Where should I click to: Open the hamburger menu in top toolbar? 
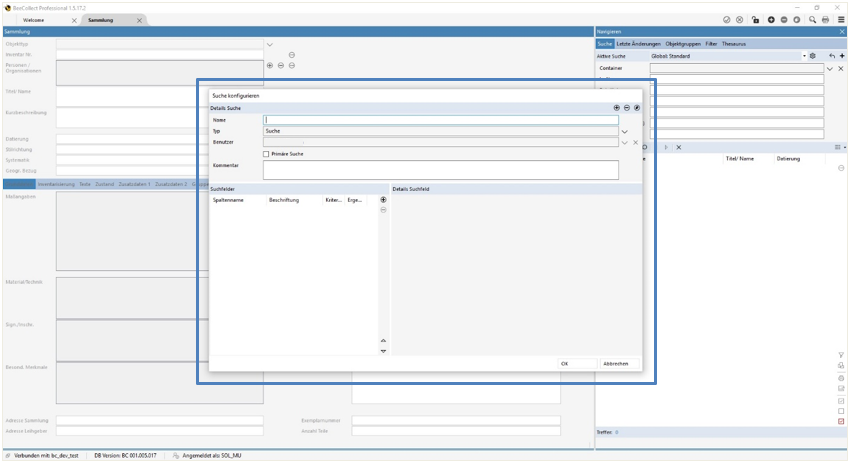[840, 20]
